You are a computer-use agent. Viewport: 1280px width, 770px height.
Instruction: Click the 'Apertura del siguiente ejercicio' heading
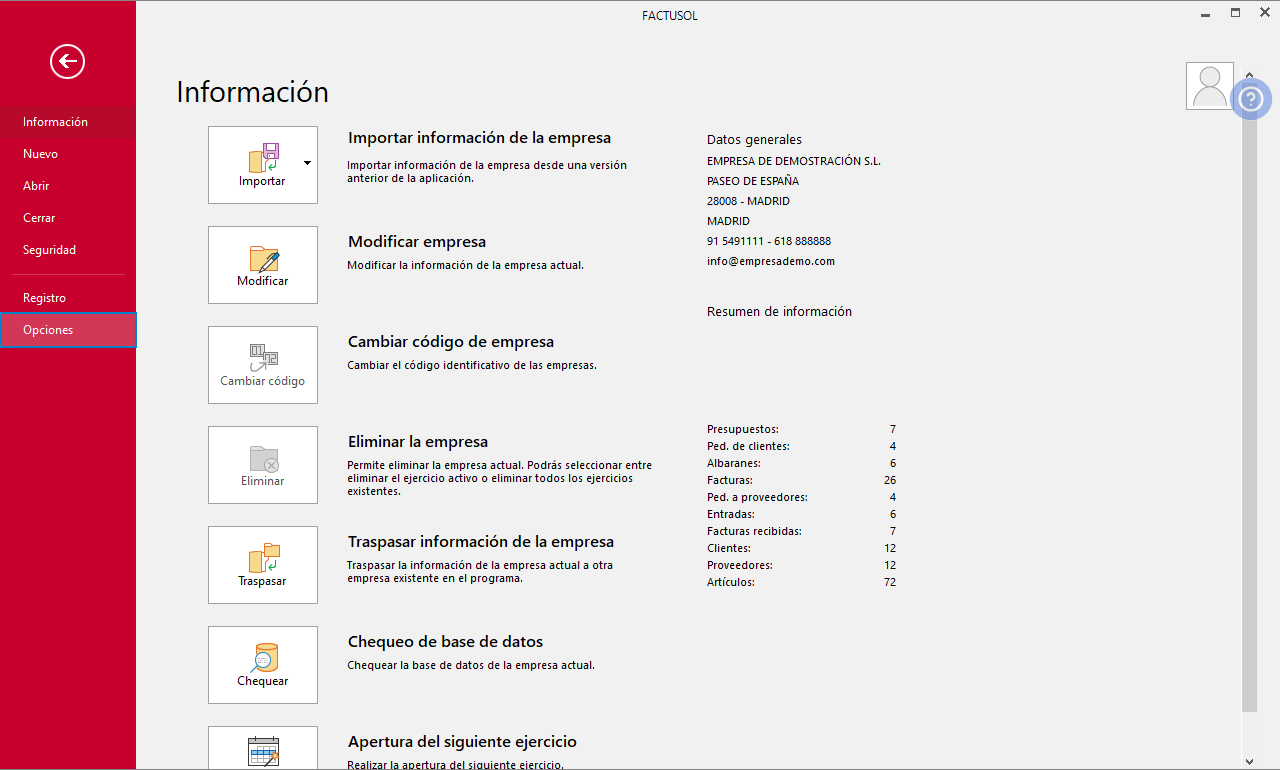pyautogui.click(x=462, y=742)
